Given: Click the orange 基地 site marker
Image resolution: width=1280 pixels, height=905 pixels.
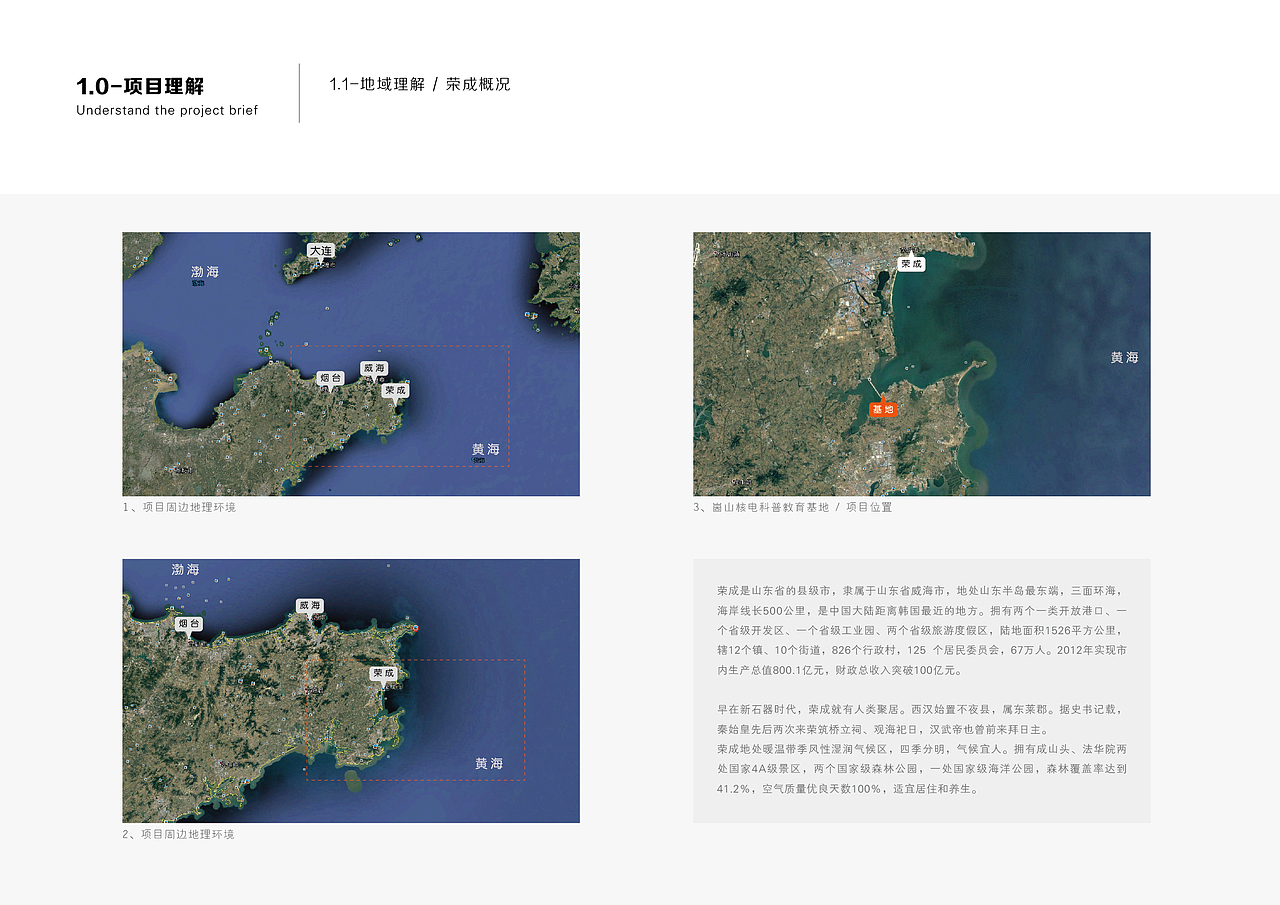Looking at the screenshot, I should (883, 408).
